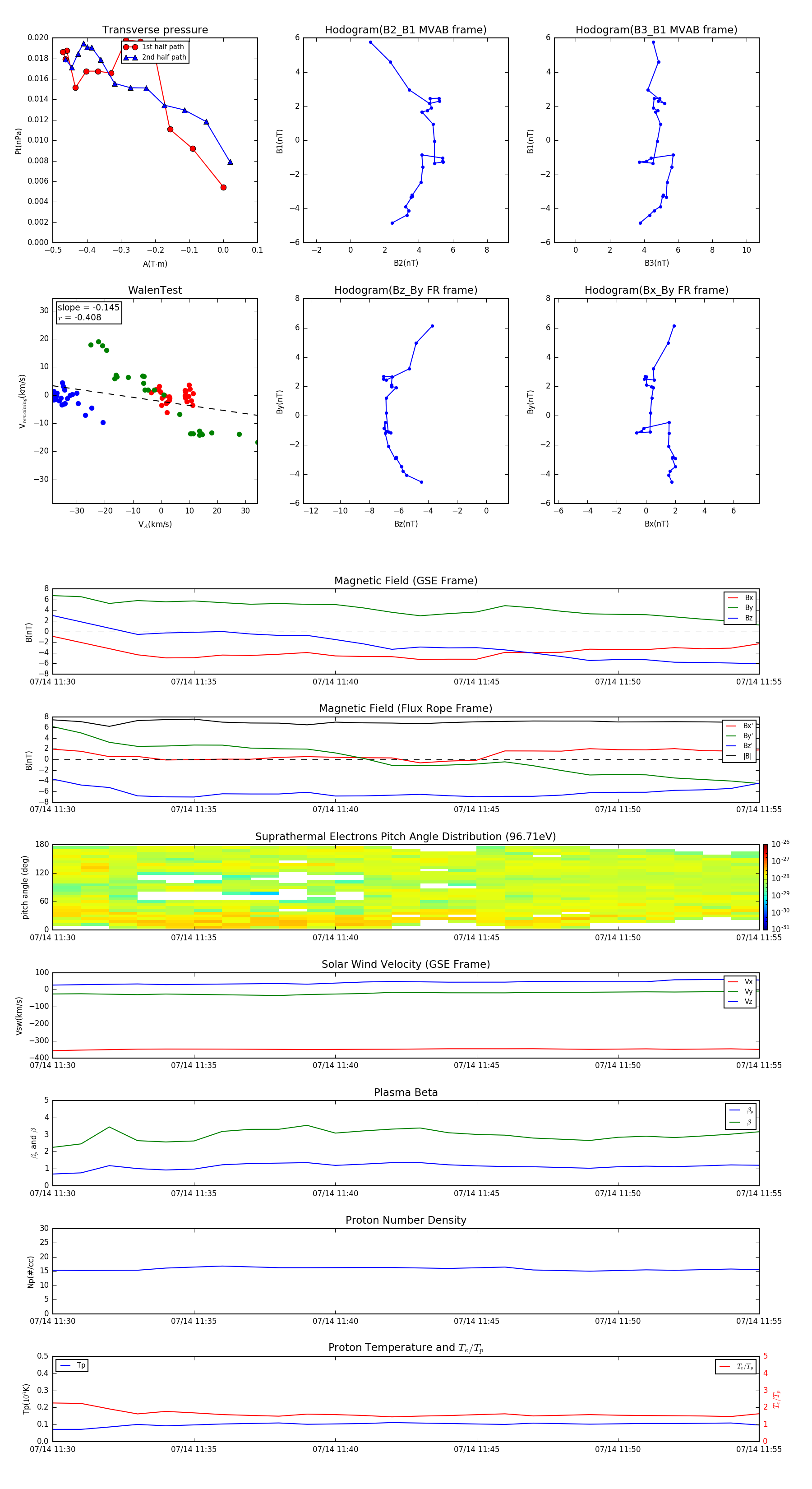Click the last red point on Transverse pressure curve
Viewport: 812px width, 1489px height.
click(x=223, y=187)
